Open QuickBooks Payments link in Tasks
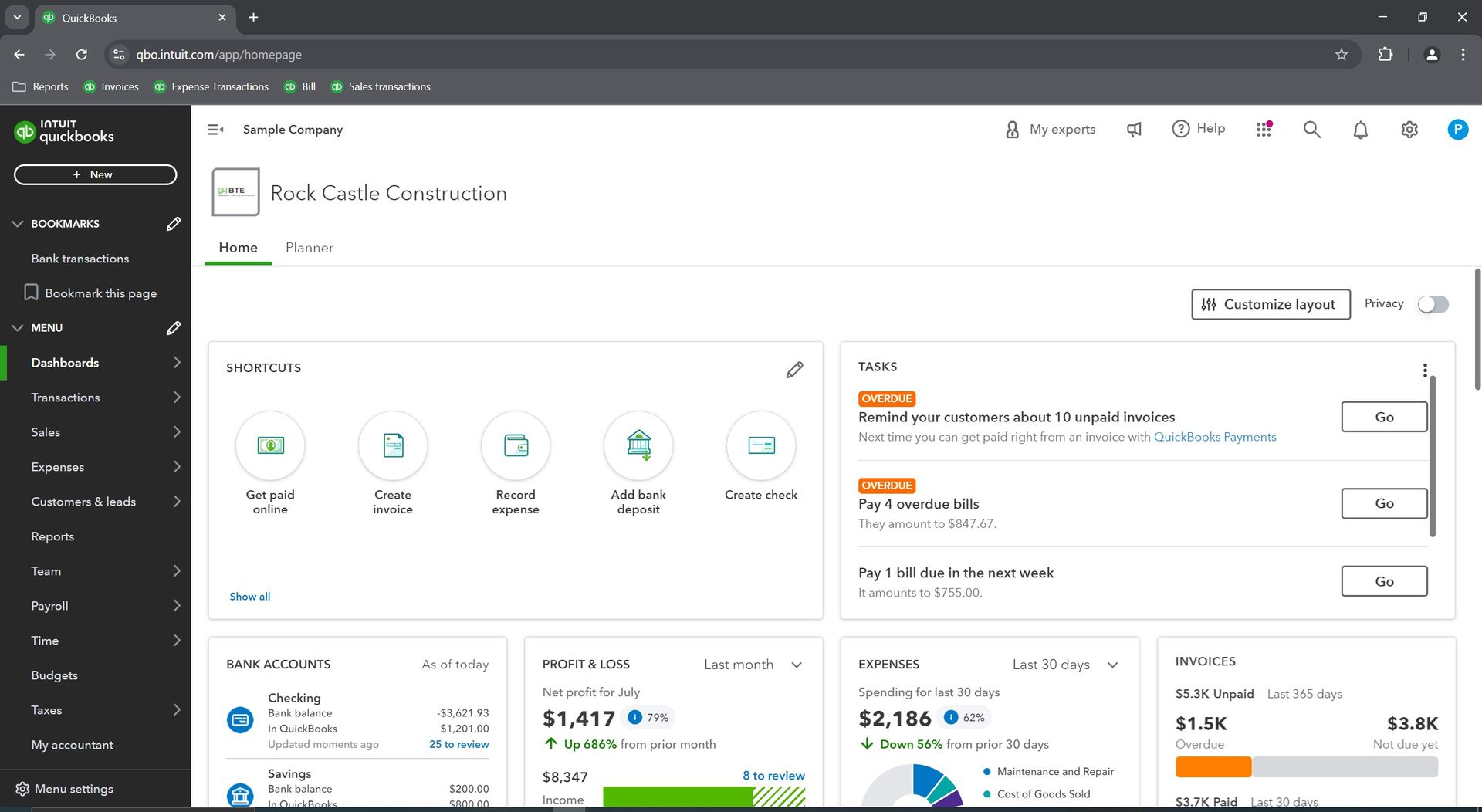1482x812 pixels. click(1215, 436)
